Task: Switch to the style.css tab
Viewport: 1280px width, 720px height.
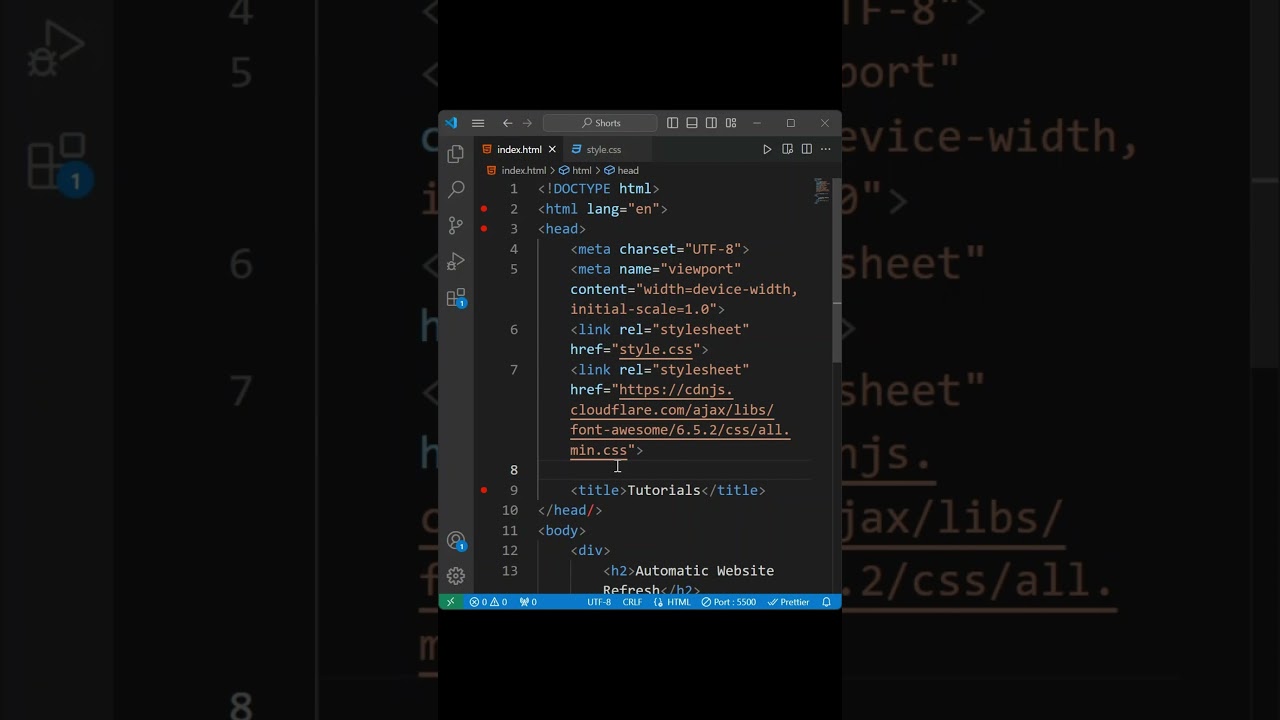Action: (x=604, y=149)
